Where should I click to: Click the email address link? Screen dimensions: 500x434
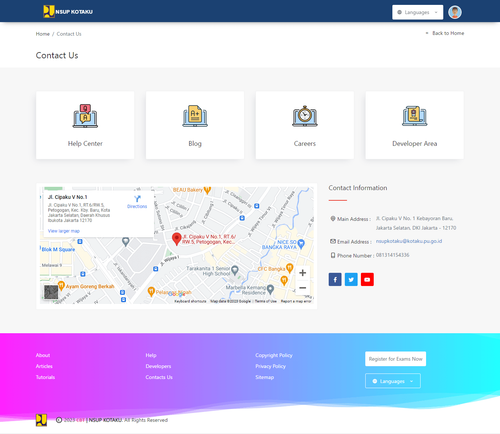pyautogui.click(x=409, y=241)
